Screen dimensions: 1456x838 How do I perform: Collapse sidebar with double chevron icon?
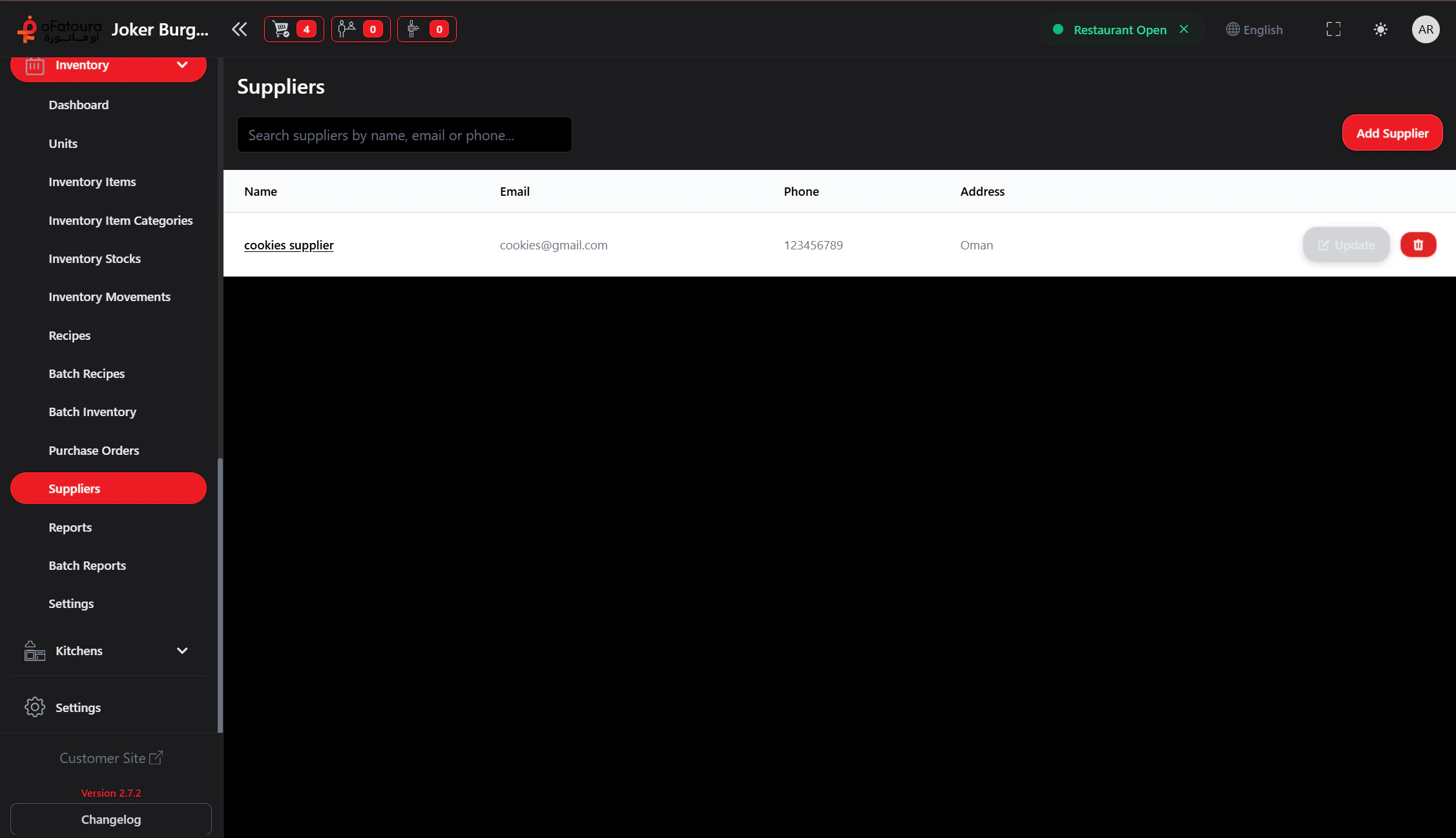coord(239,29)
